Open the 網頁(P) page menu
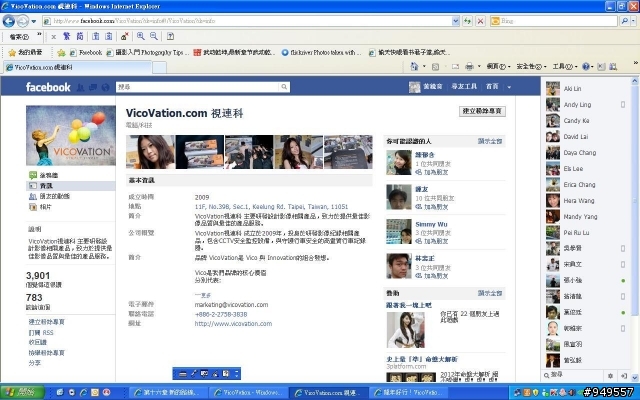Screen dimensions: 640x400 pos(498,66)
